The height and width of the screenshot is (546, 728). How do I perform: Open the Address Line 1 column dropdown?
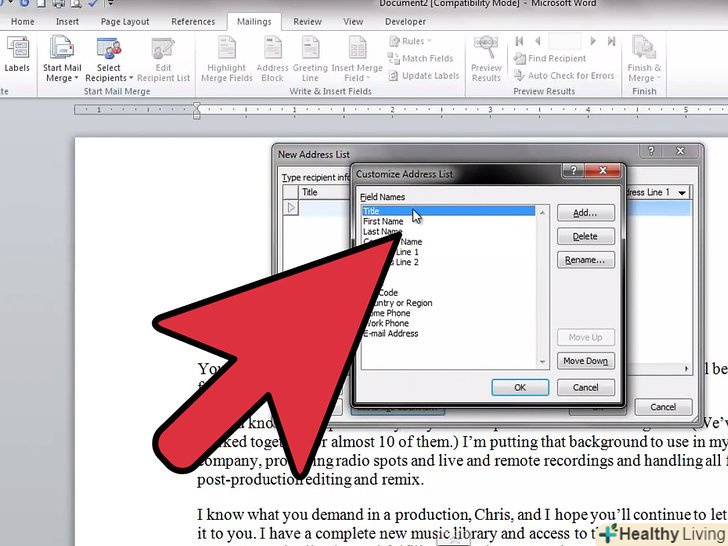(x=682, y=193)
